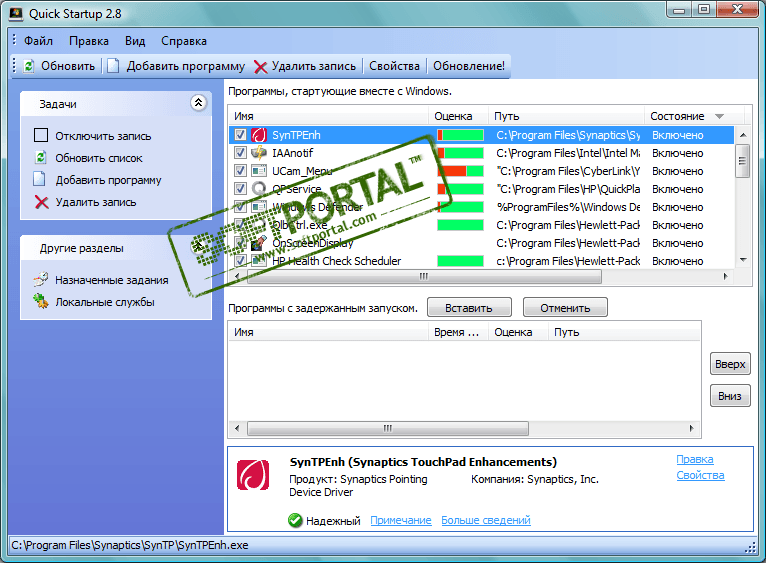The height and width of the screenshot is (563, 766).
Task: Click the OnScreenDisplay entry icon
Action: [x=259, y=242]
